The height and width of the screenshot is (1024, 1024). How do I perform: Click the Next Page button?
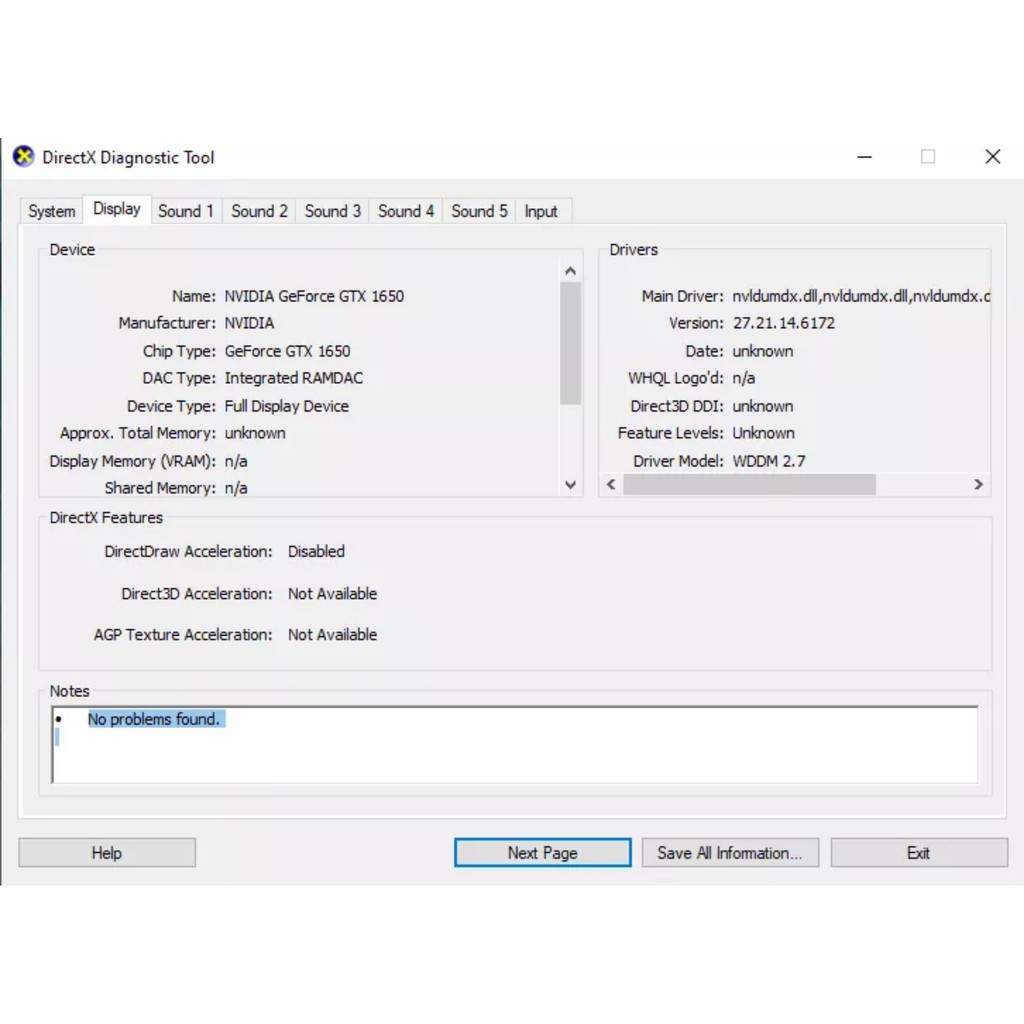pos(542,853)
